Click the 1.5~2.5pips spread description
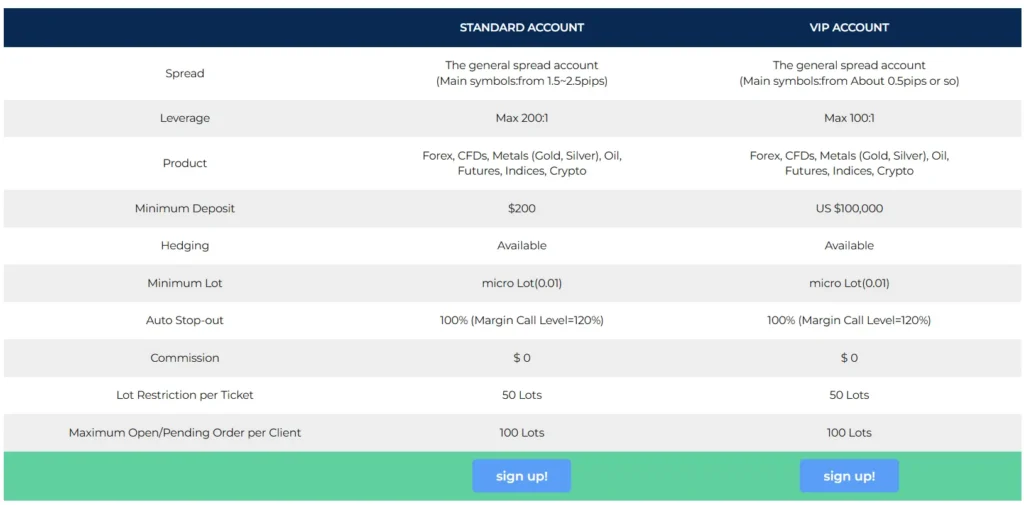This screenshot has height=505, width=1024. tap(521, 81)
